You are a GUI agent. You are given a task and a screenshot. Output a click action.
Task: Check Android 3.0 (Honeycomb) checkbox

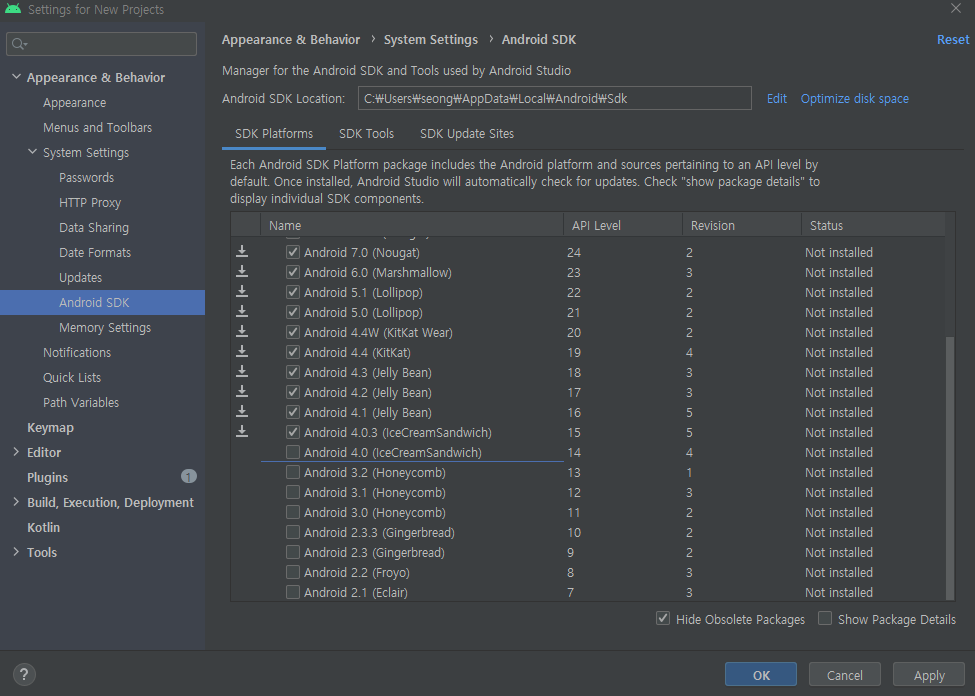[x=293, y=512]
